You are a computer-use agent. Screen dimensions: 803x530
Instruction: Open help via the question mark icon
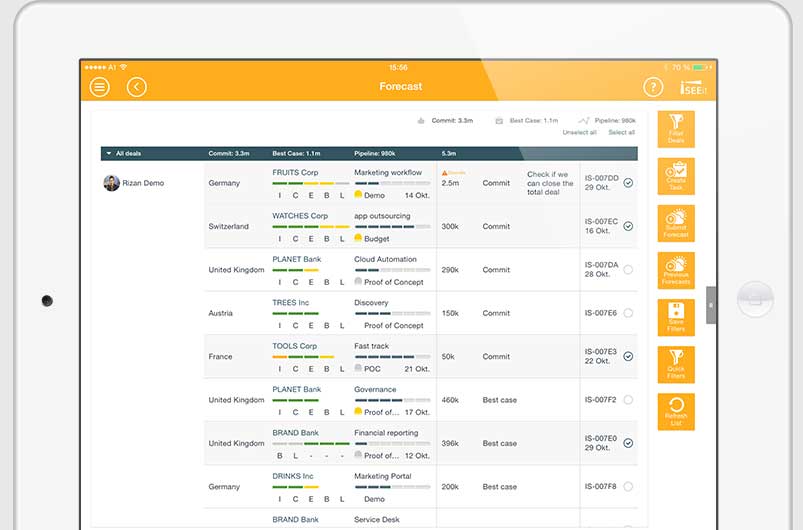pyautogui.click(x=653, y=88)
